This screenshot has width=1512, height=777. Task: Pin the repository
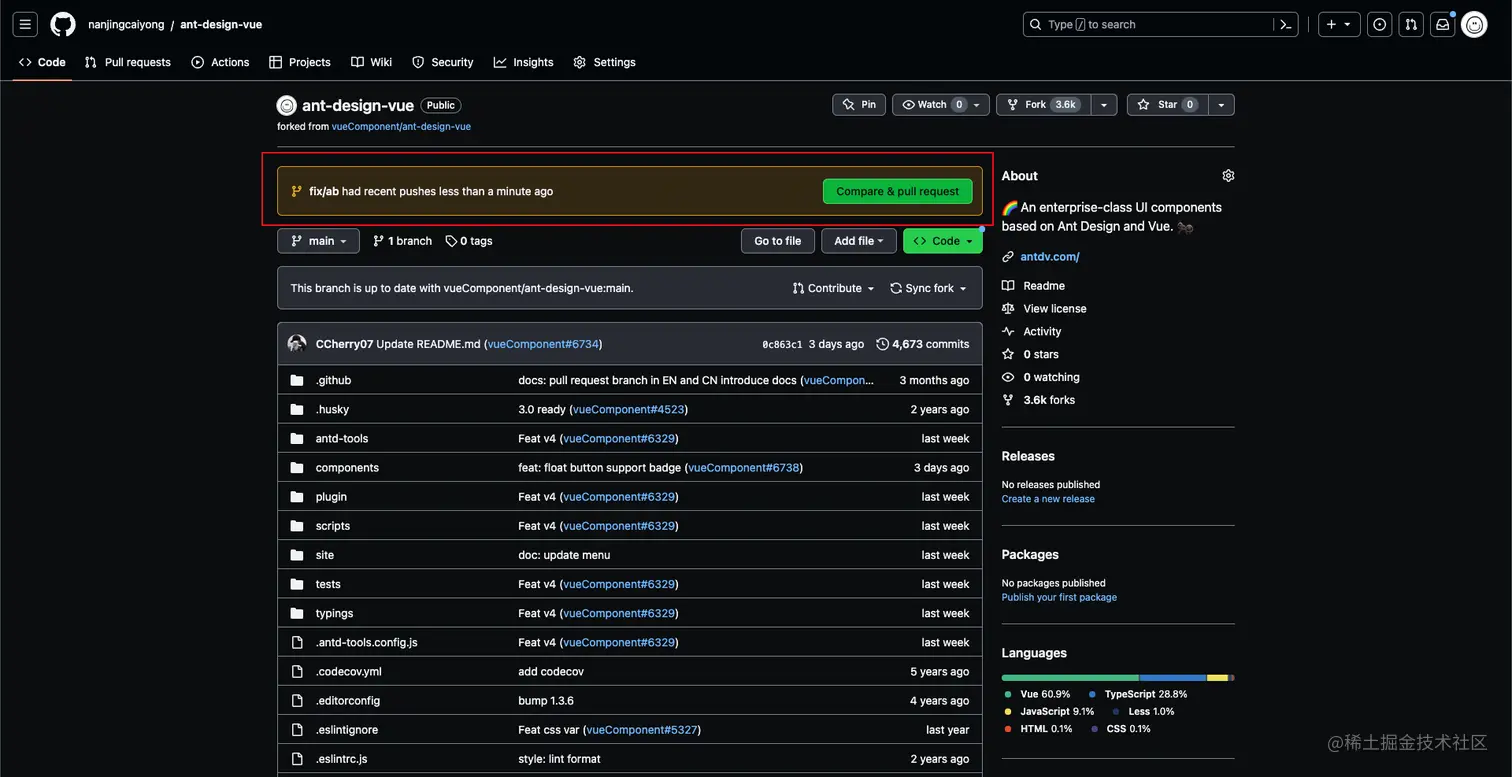859,104
